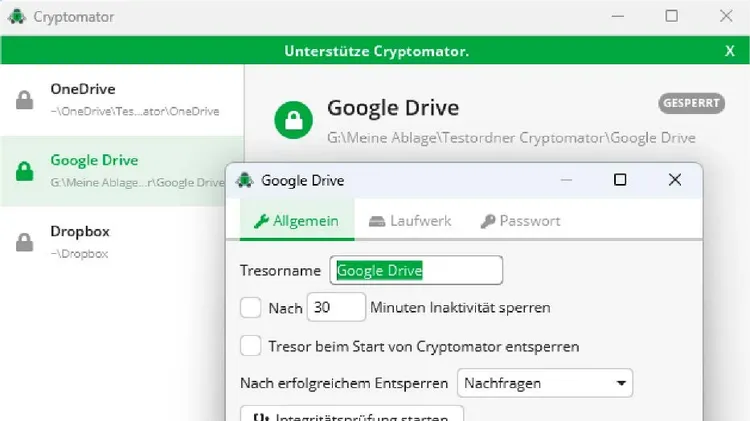Screen dimensions: 750x421
Task: Open the Laufwerk tab
Action: (x=410, y=221)
